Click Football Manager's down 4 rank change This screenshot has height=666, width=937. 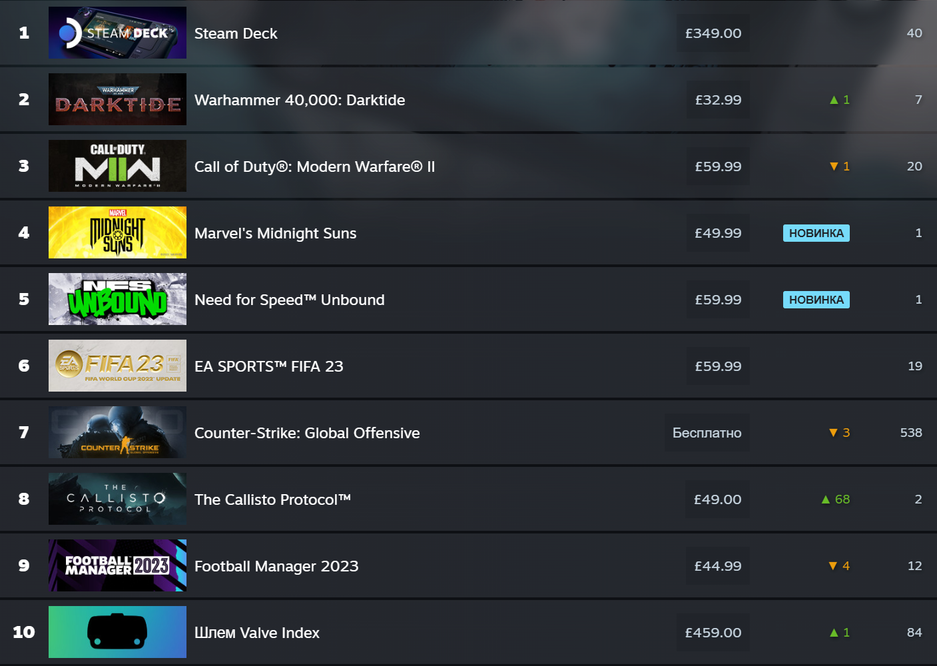(x=839, y=566)
